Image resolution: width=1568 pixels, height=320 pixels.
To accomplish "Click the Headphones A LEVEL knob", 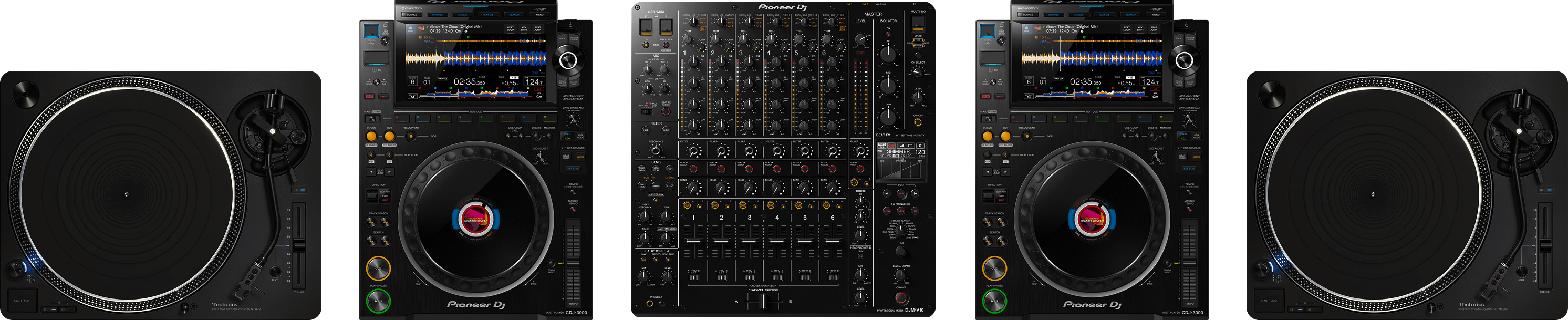I will [668, 277].
